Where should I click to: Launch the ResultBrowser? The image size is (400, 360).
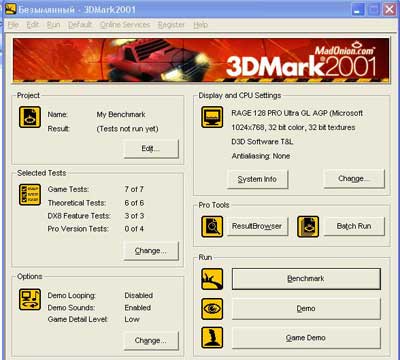[257, 226]
